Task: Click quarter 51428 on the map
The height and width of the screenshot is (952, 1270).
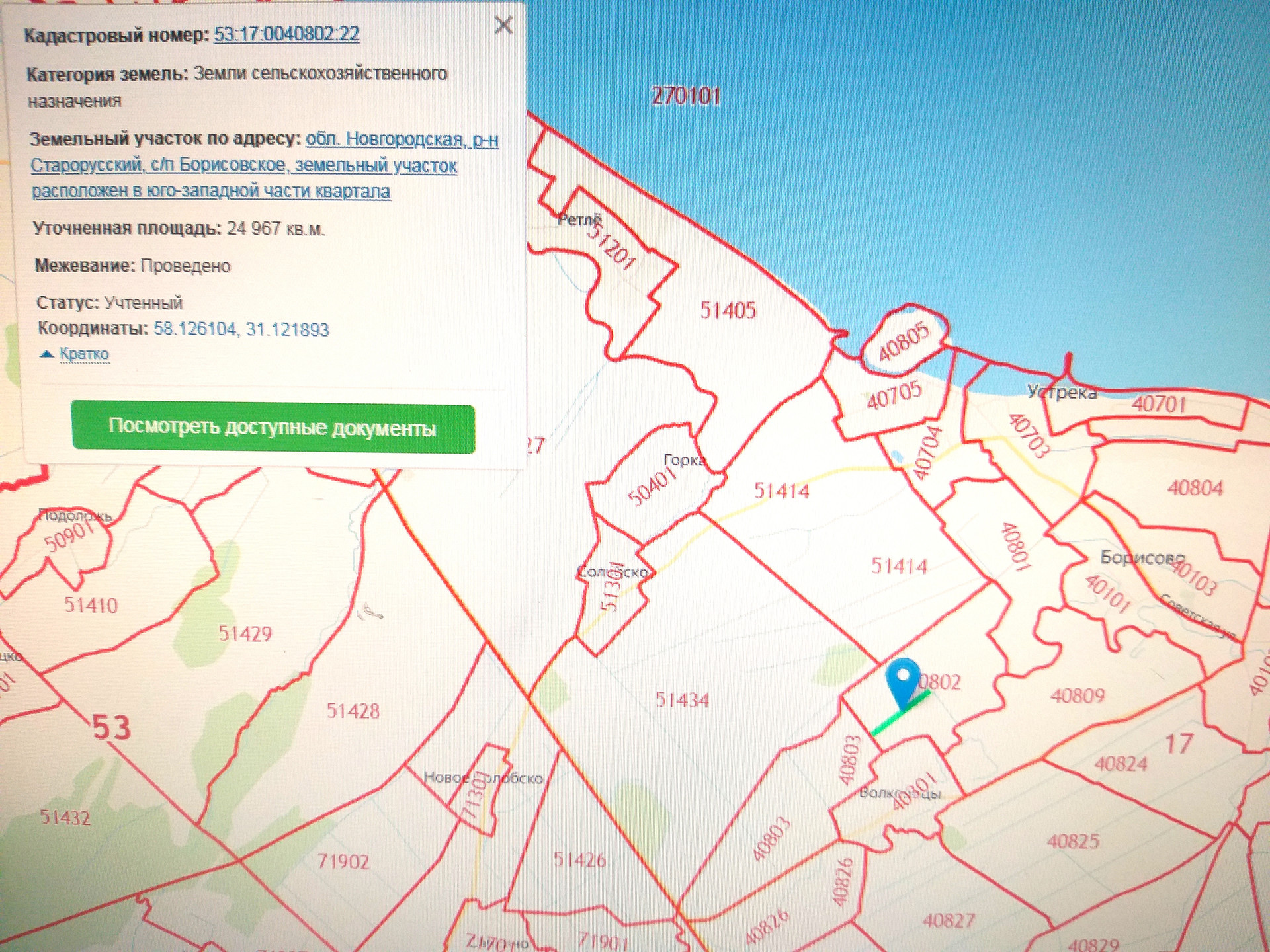Action: [x=353, y=711]
